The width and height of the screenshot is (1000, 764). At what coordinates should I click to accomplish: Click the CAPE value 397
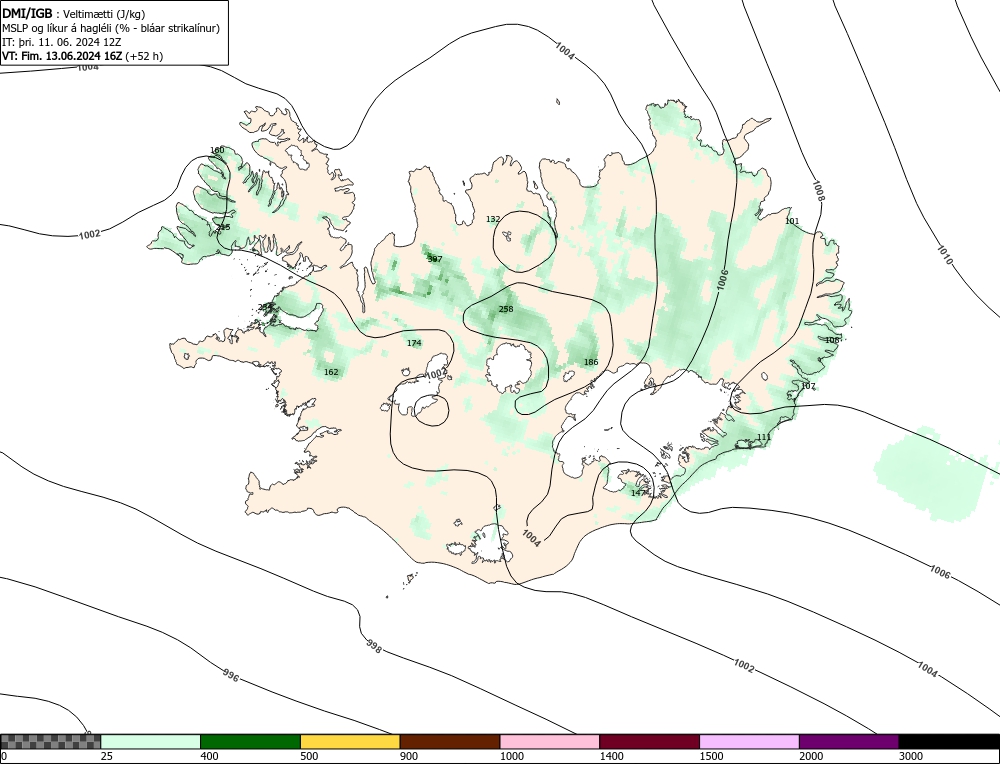tap(434, 259)
